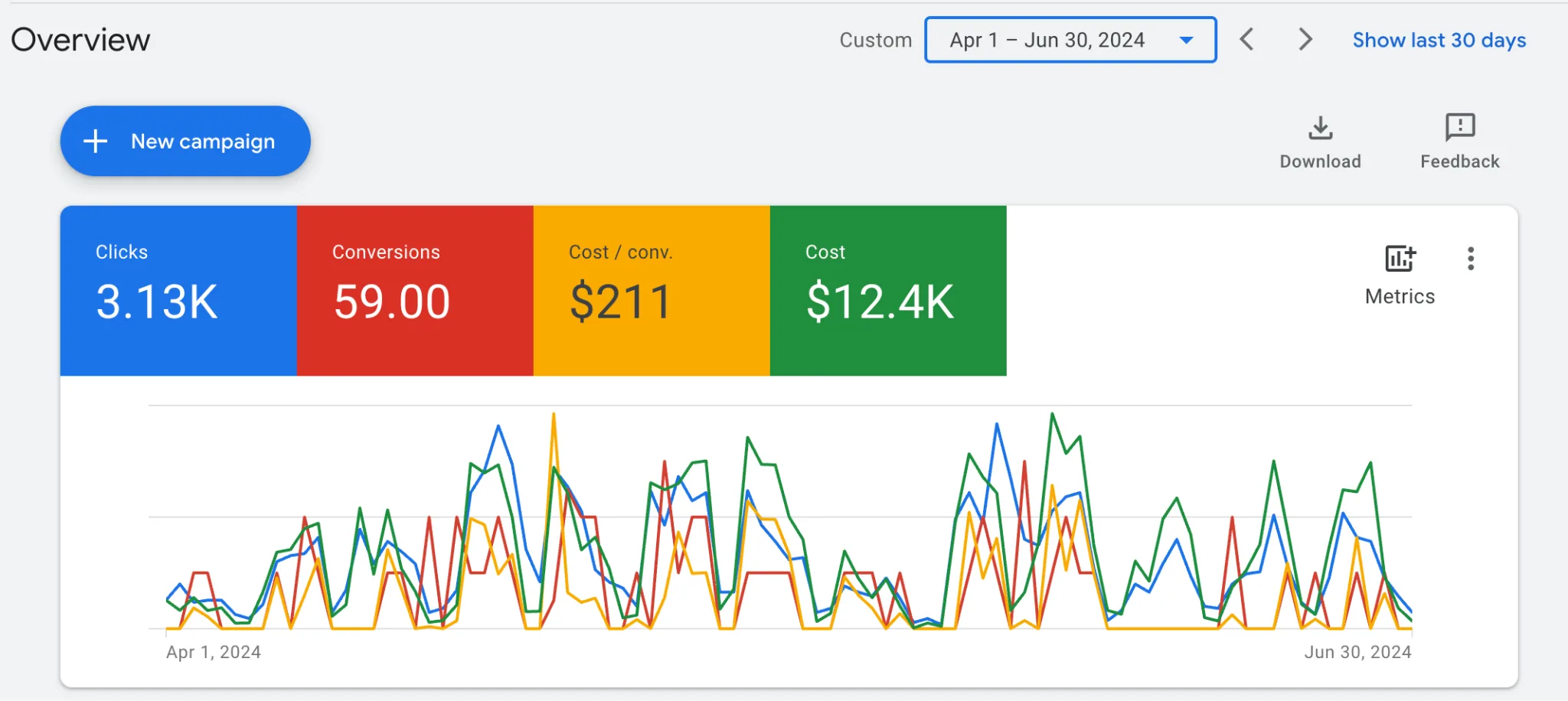Screen dimensions: 1568x701
Task: Click the Download icon
Action: pyautogui.click(x=1320, y=128)
